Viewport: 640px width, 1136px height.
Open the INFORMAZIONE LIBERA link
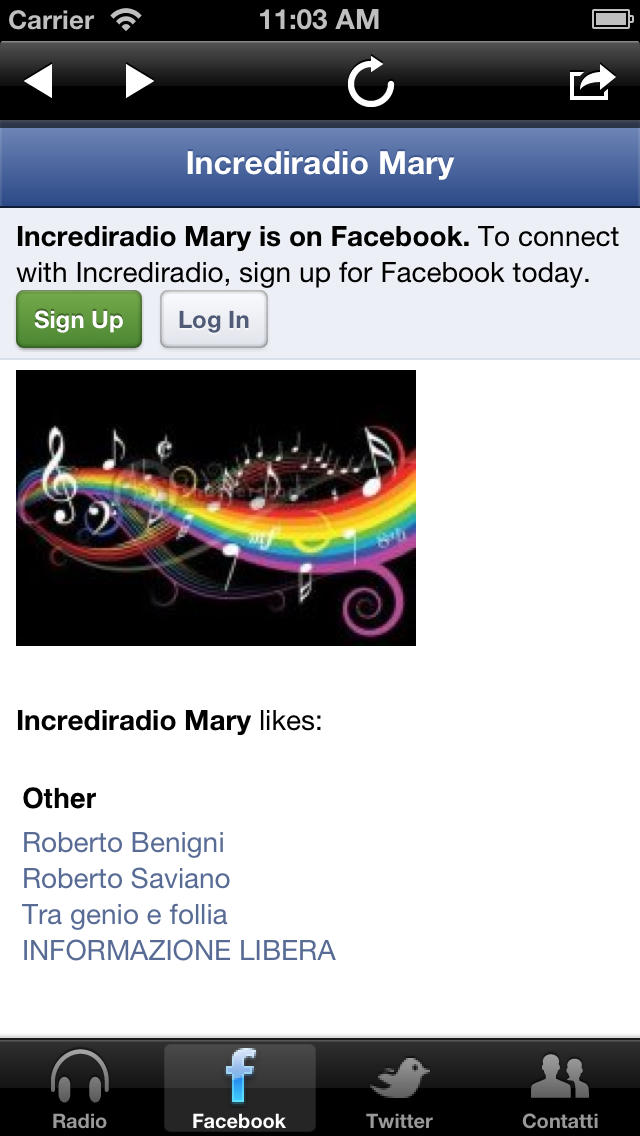[179, 951]
